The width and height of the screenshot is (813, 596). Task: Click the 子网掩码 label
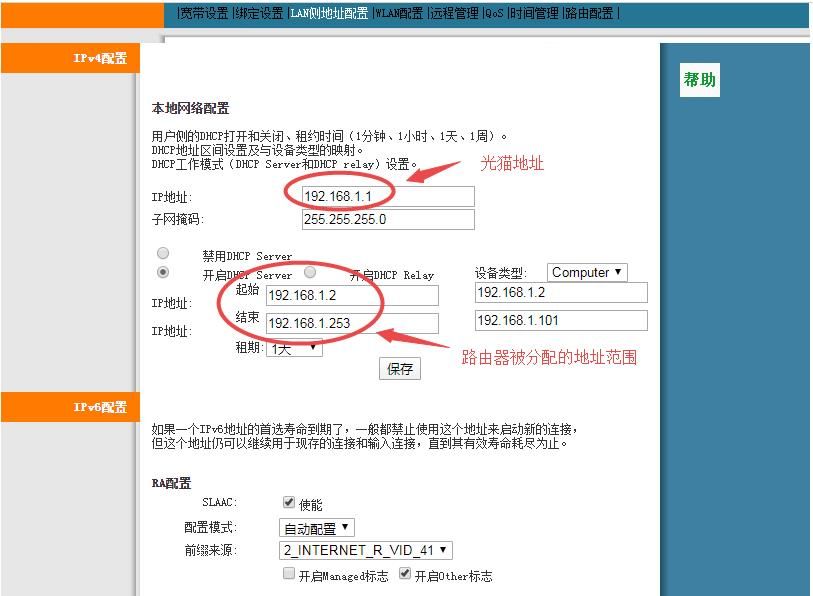(x=178, y=219)
